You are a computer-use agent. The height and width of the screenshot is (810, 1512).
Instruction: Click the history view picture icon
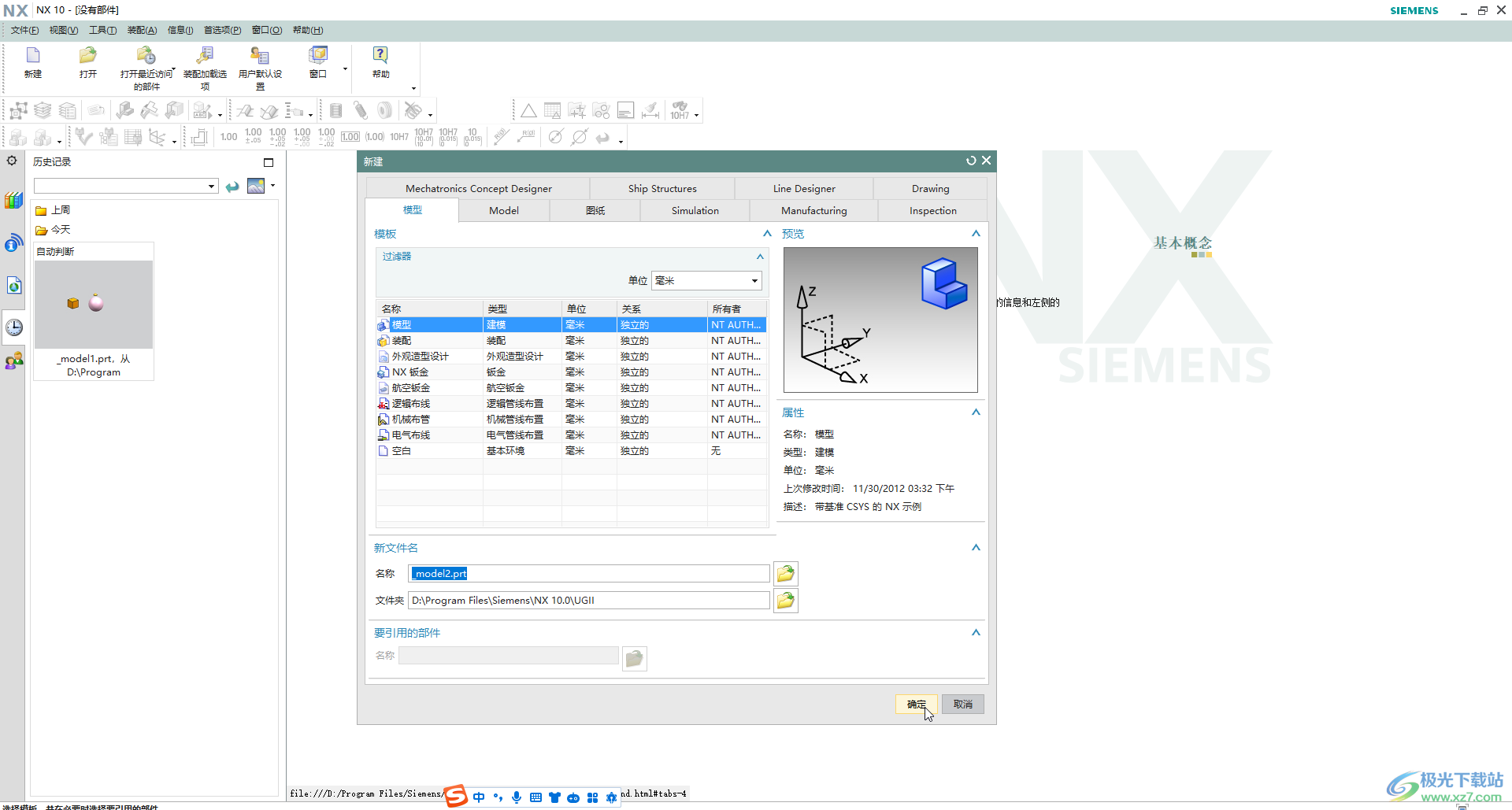(x=256, y=186)
